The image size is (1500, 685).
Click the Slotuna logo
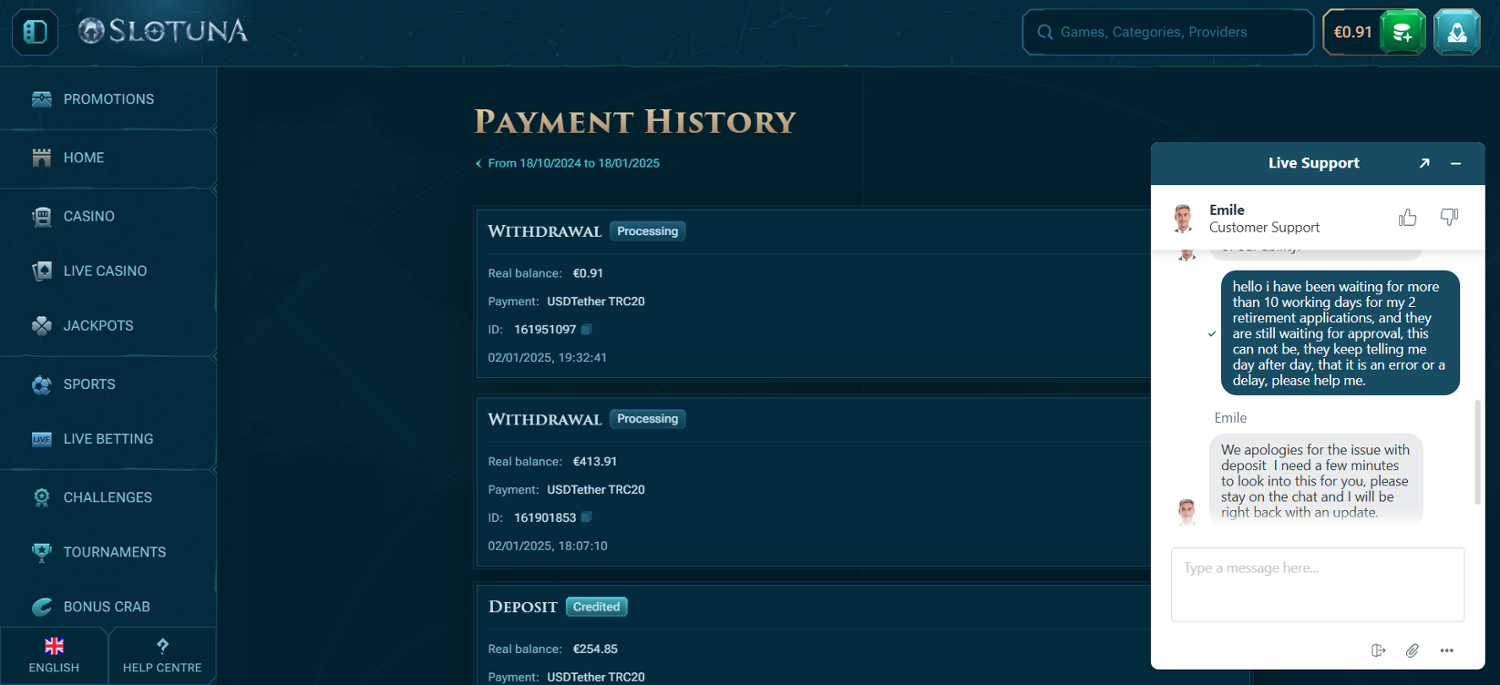point(164,32)
